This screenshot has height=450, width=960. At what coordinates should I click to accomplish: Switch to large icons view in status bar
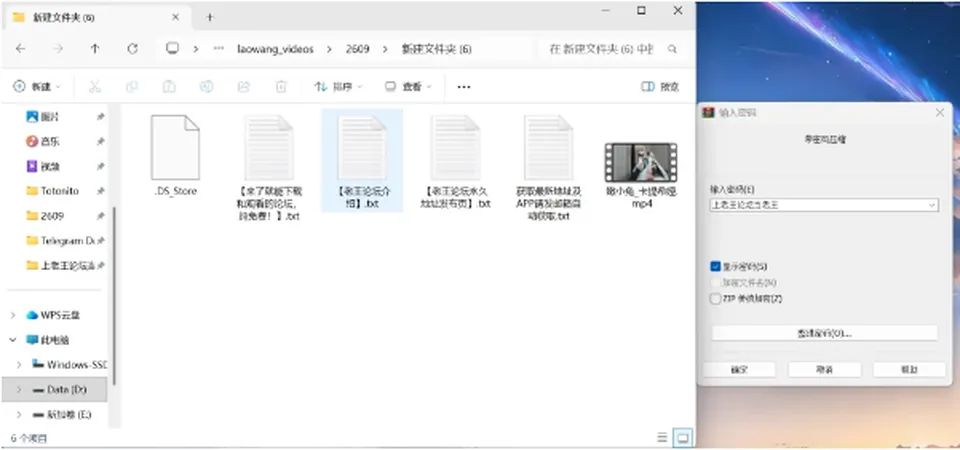(x=683, y=437)
